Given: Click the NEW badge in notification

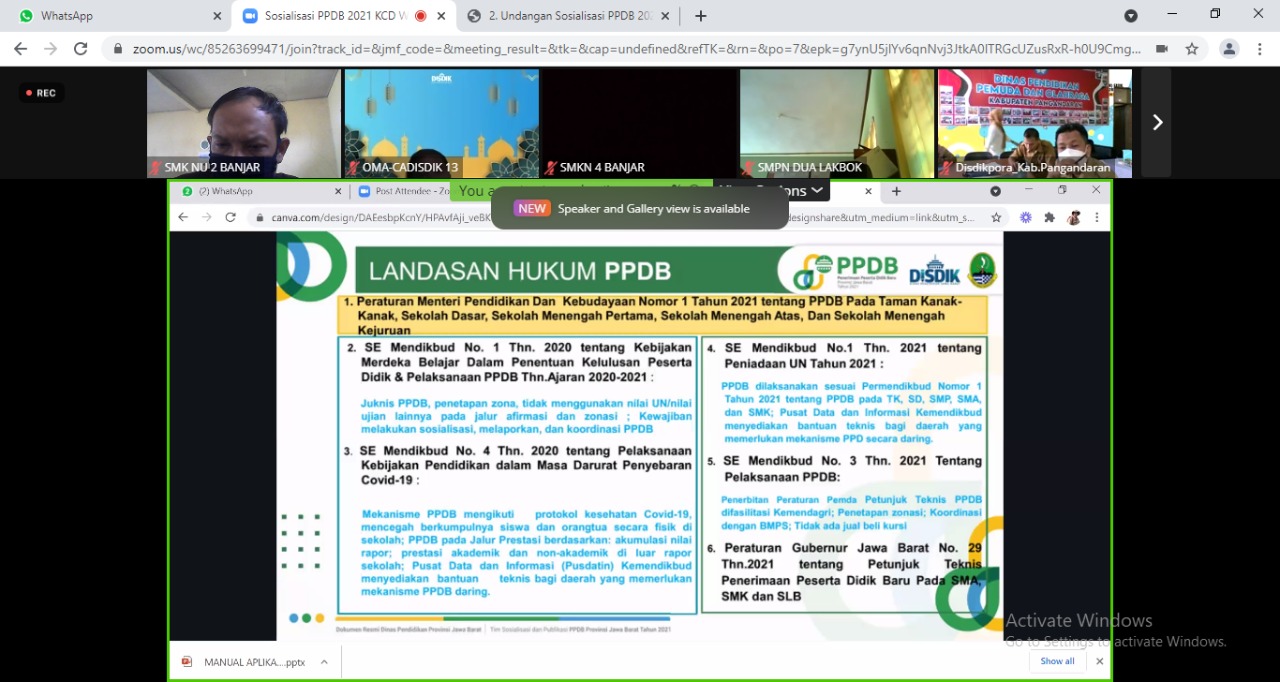Looking at the screenshot, I should [x=532, y=209].
